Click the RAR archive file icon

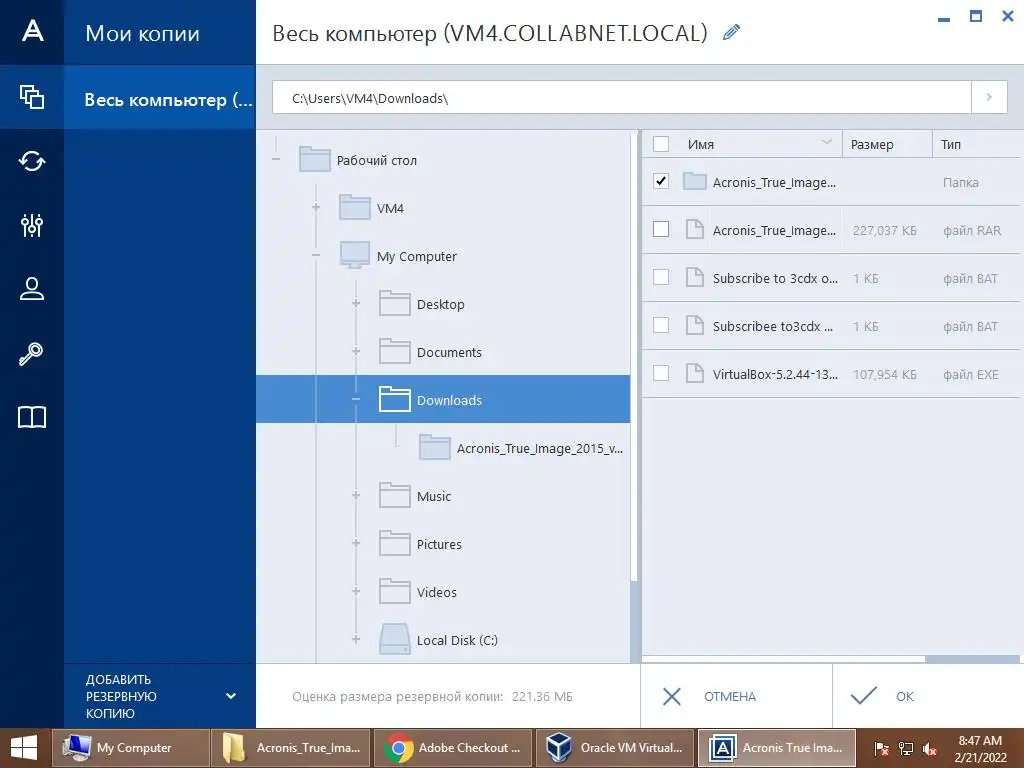pos(694,229)
